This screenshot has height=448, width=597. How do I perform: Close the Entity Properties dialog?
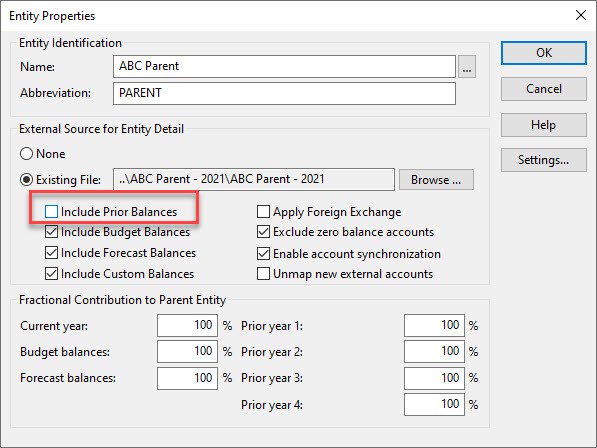click(581, 15)
